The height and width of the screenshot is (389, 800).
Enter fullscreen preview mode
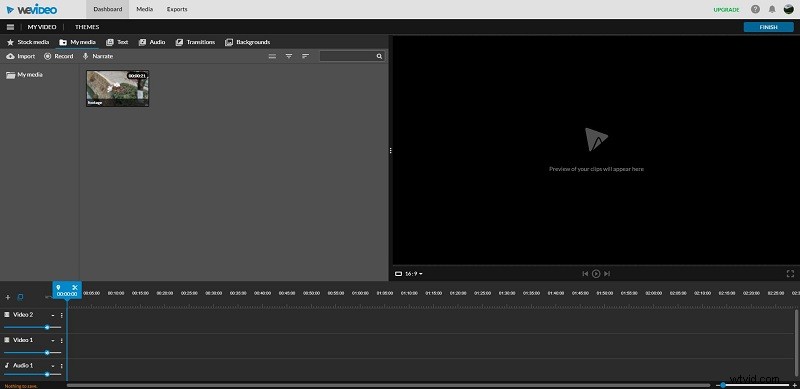790,274
